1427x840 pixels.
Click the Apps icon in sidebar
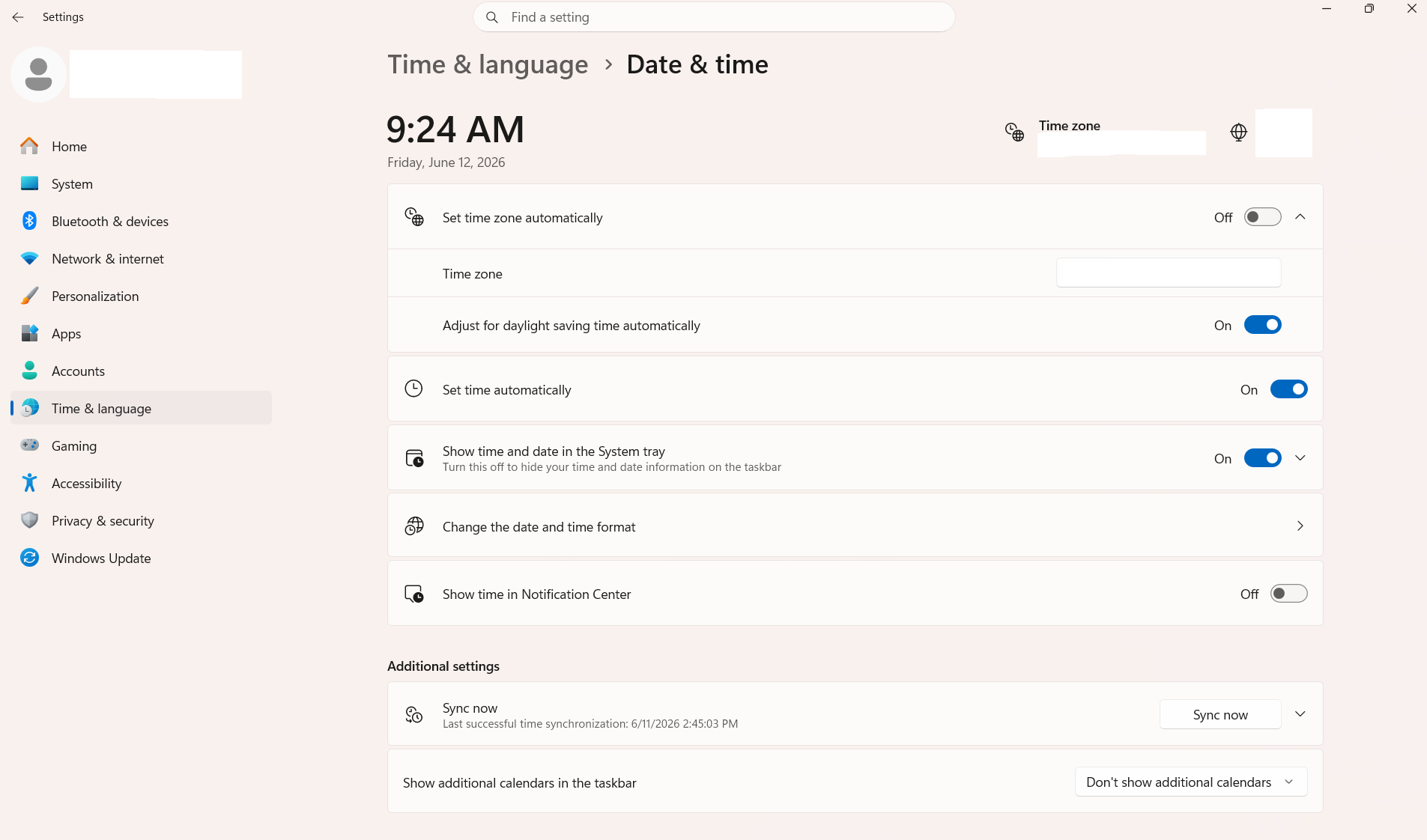(x=29, y=333)
